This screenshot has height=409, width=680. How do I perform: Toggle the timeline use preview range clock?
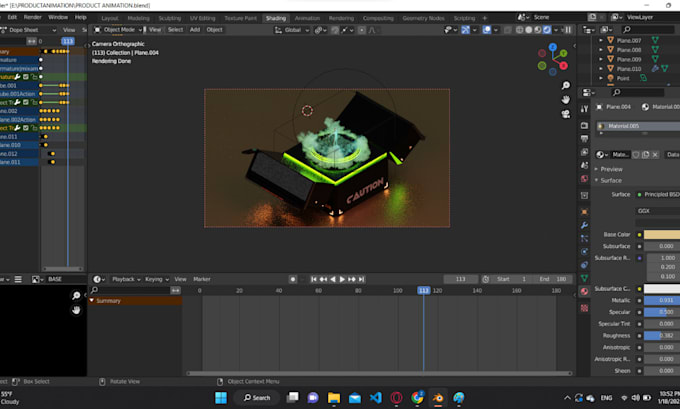486,279
